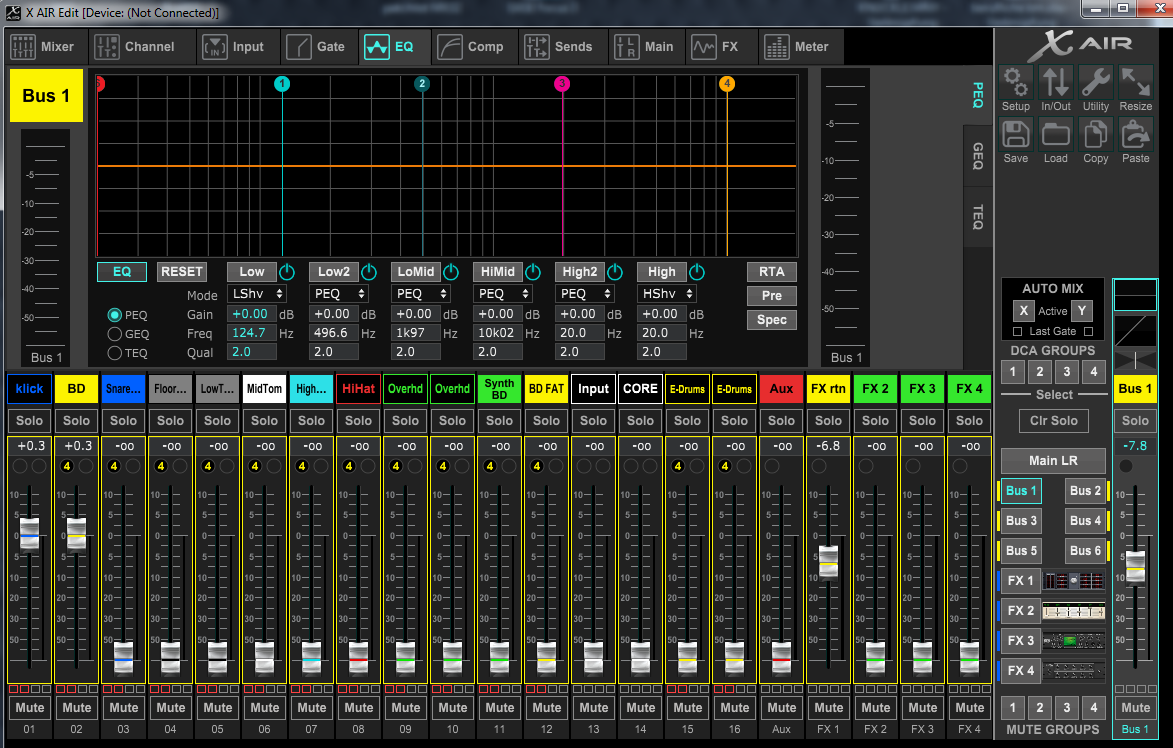The image size is (1173, 748).
Task: Click the Pre button
Action: pyautogui.click(x=771, y=295)
